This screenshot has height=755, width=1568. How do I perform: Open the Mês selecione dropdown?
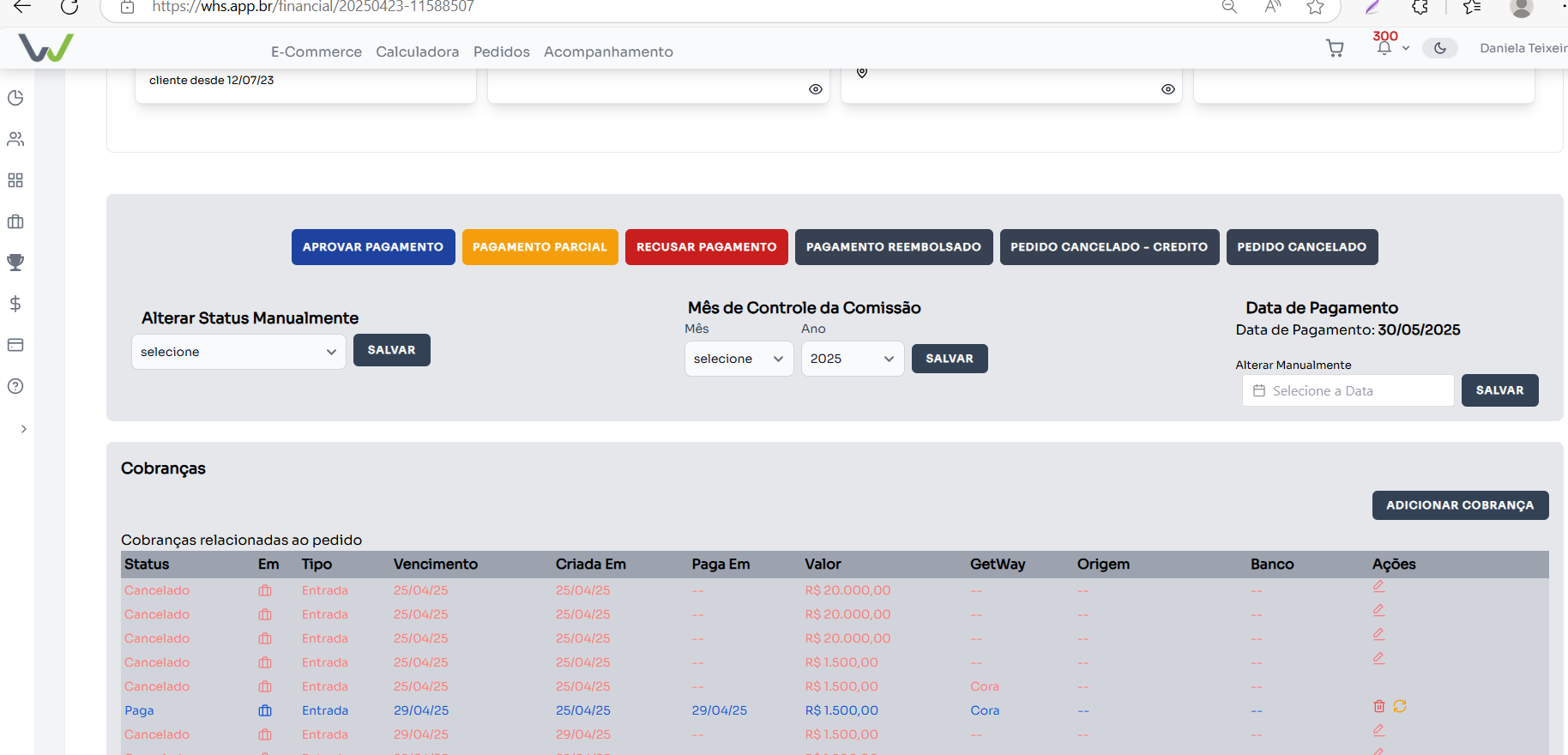pyautogui.click(x=739, y=359)
